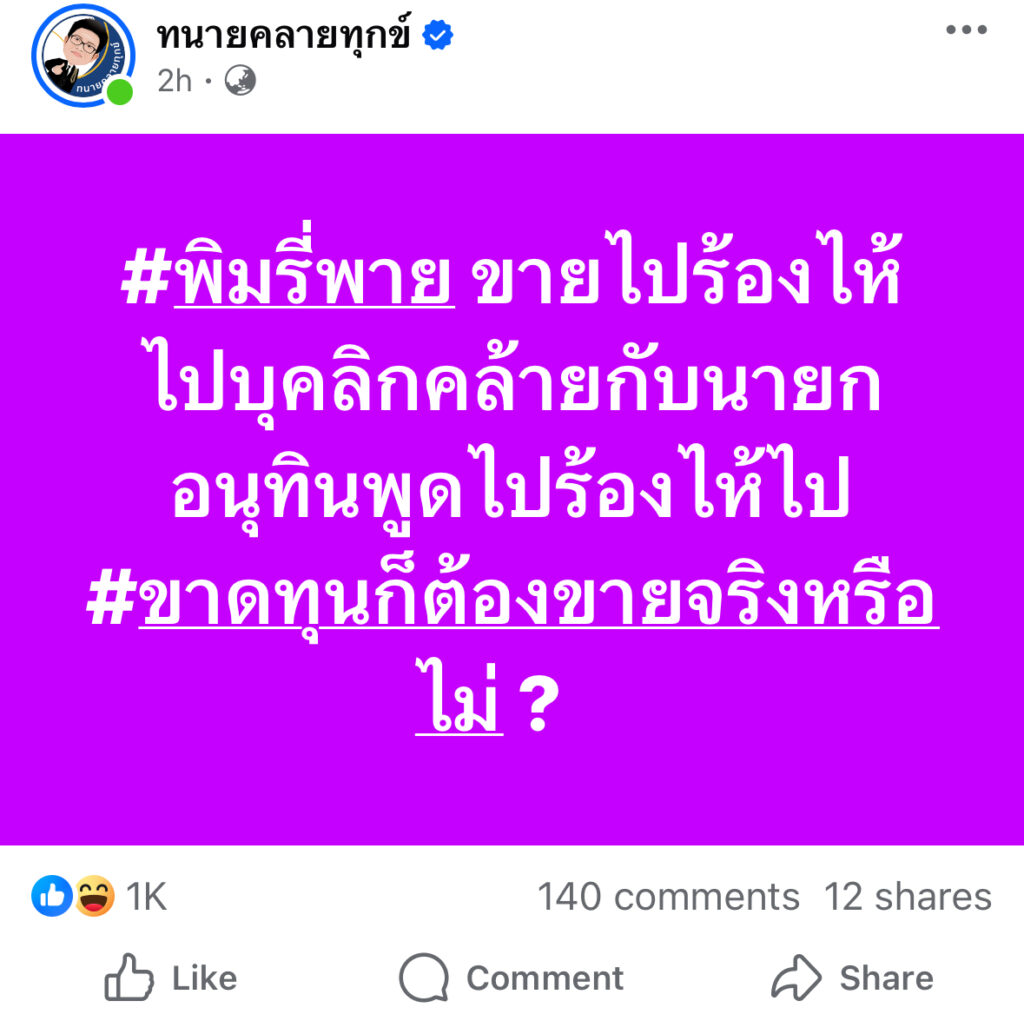Screen dimensions: 1024x1021
Task: Click the Haha laughing reaction emoji
Action: [x=94, y=896]
